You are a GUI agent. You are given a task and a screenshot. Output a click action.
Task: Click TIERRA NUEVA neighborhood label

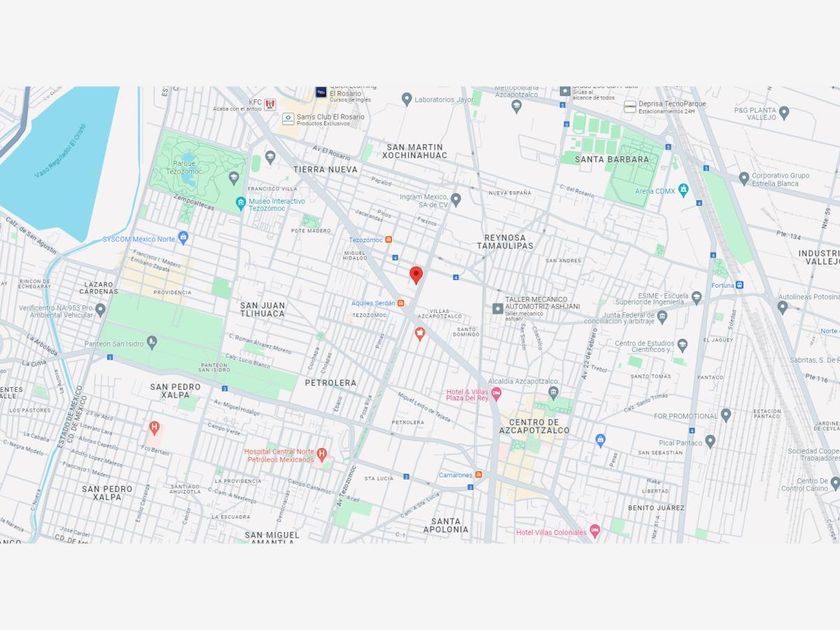click(x=325, y=169)
